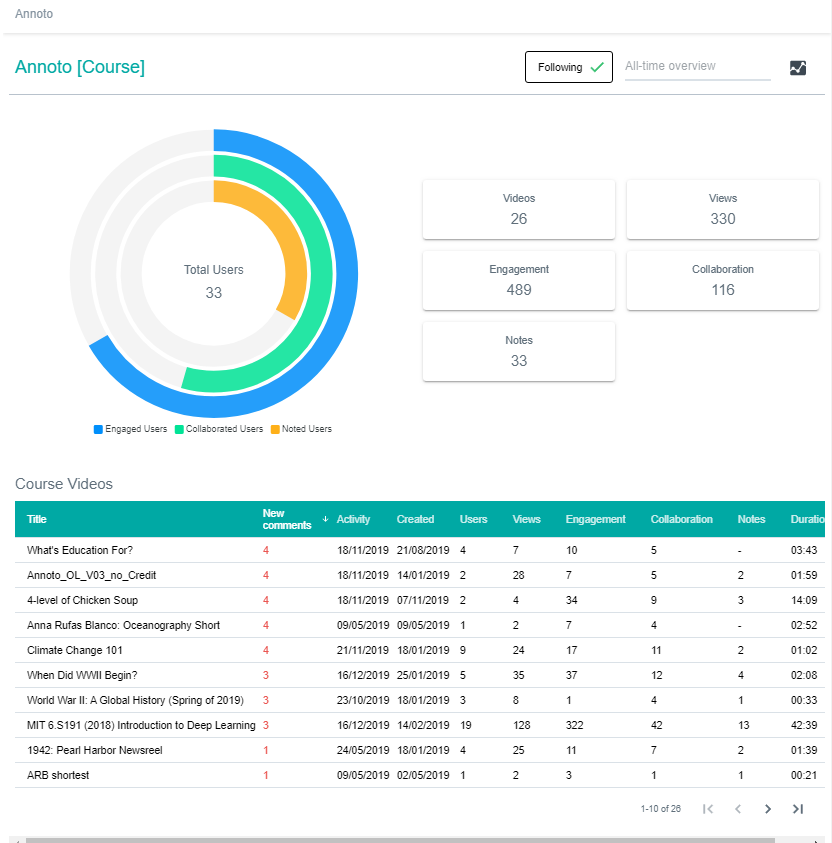The height and width of the screenshot is (843, 832).
Task: Sort table by Engagement column
Action: pyautogui.click(x=596, y=519)
